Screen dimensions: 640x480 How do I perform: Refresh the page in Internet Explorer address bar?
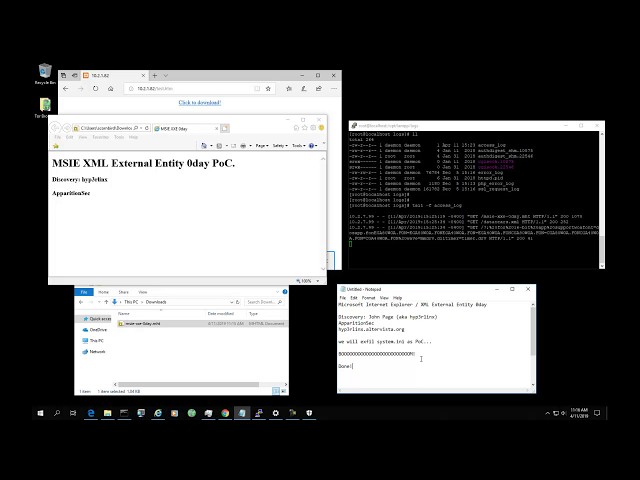coord(147,128)
